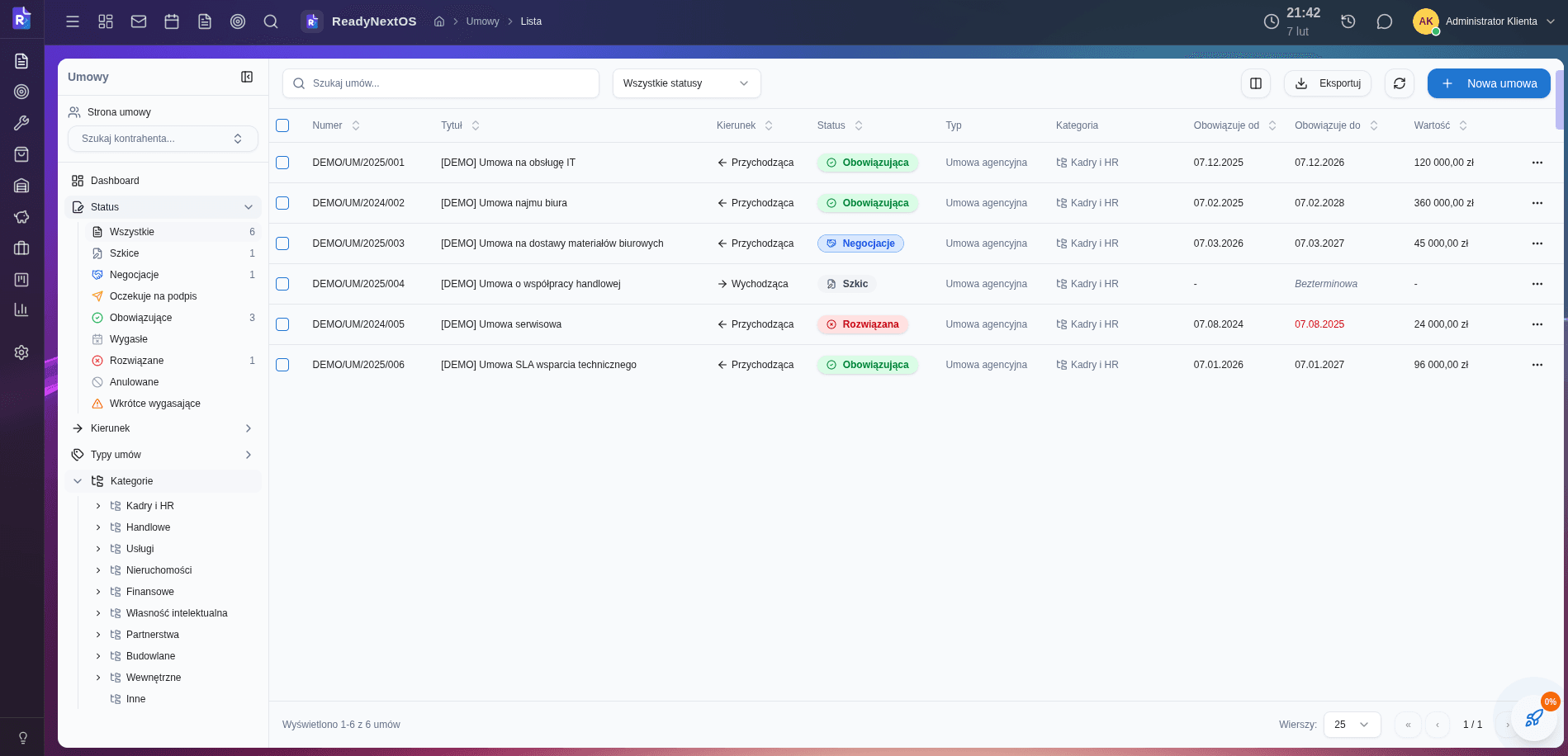Click the calendar icon in top toolbar
Viewport: 1568px width, 756px height.
click(x=172, y=21)
